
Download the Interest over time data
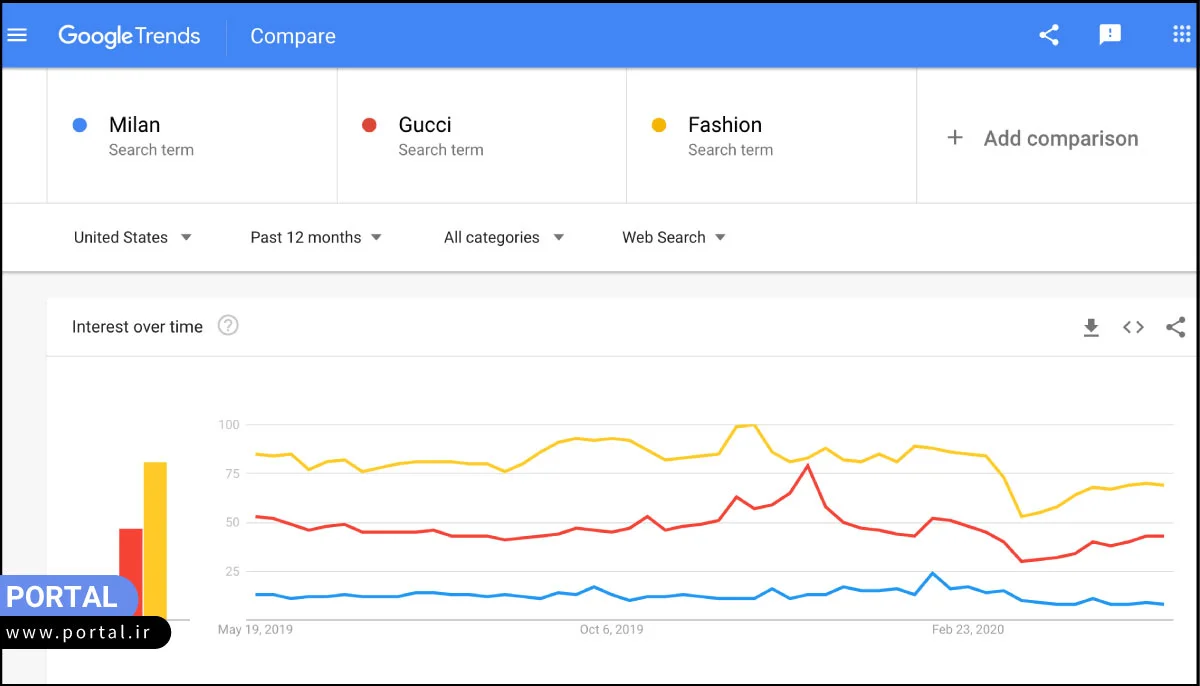[1091, 327]
